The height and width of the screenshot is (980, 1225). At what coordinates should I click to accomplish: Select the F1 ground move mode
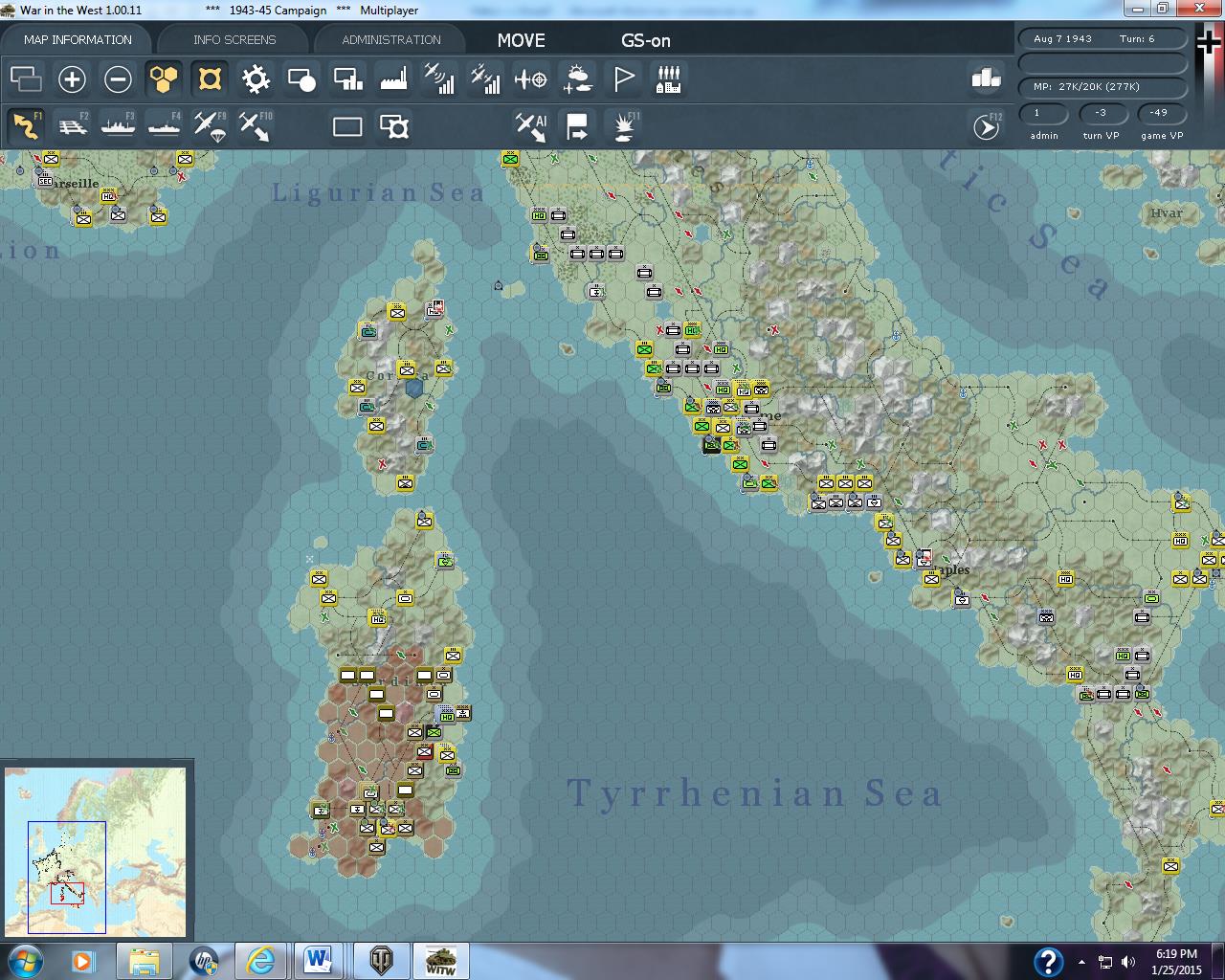coord(26,125)
